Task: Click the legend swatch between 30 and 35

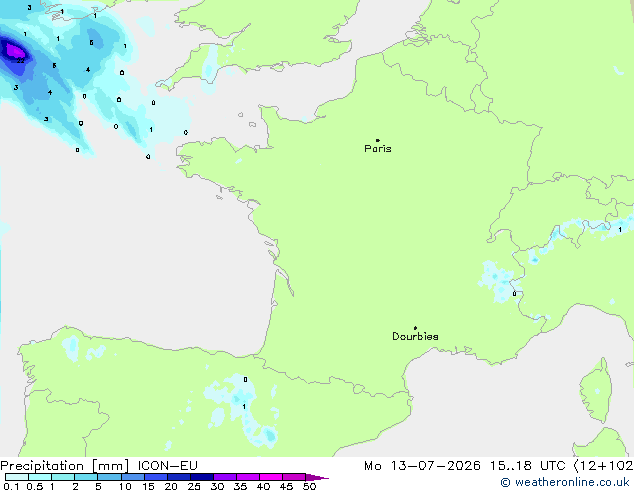Action: click(x=224, y=477)
